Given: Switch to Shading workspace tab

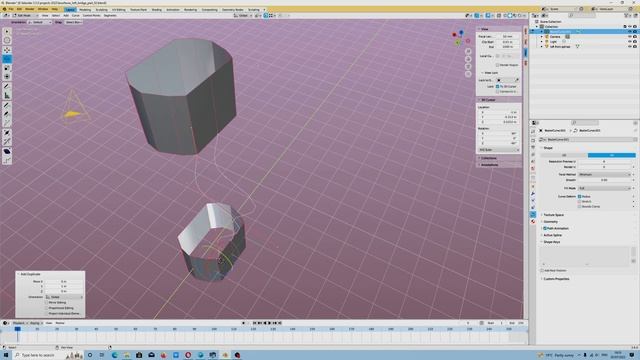Looking at the screenshot, I should (156, 9).
